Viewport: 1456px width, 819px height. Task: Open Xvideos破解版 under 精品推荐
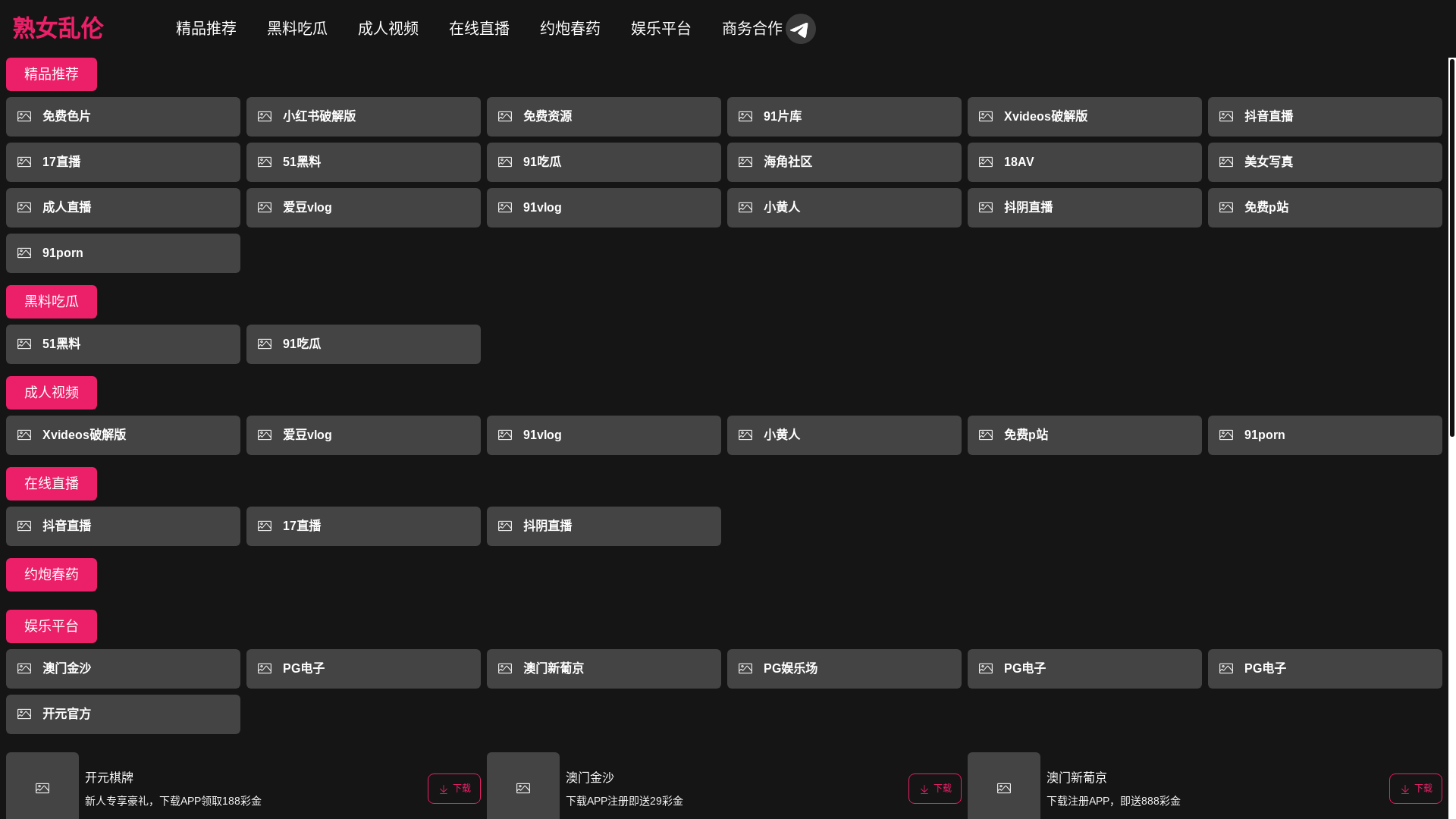click(1084, 117)
